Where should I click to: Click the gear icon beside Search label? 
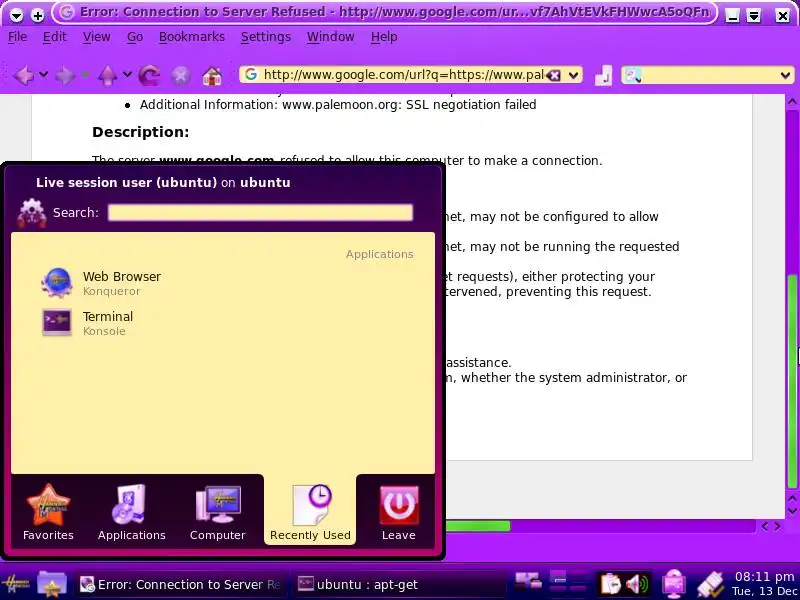[32, 213]
